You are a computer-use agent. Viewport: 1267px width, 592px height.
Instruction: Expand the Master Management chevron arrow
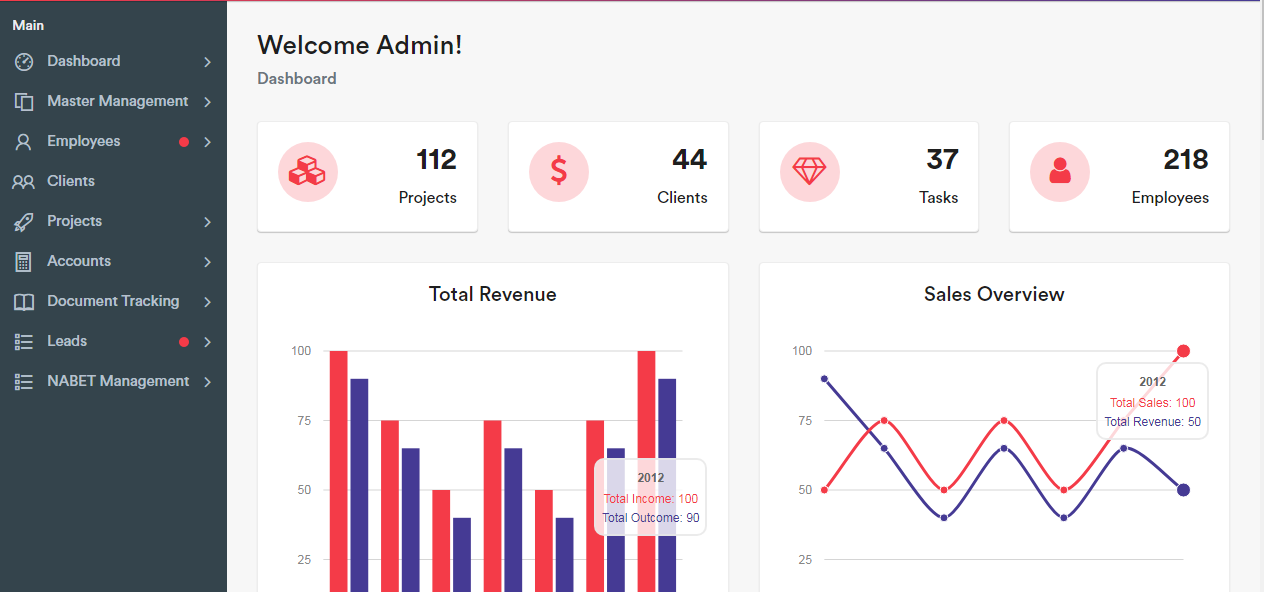207,102
